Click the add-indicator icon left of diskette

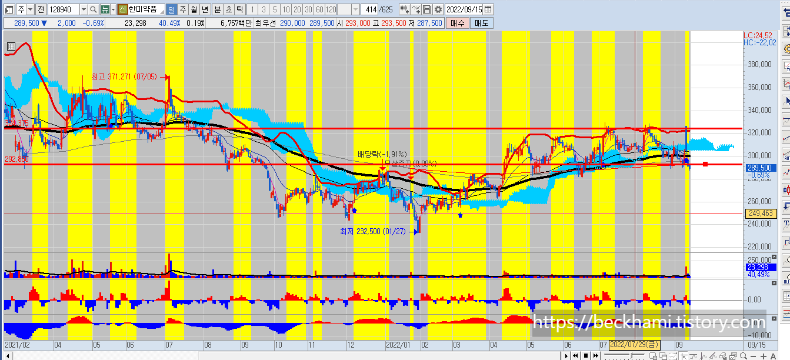tap(405, 10)
